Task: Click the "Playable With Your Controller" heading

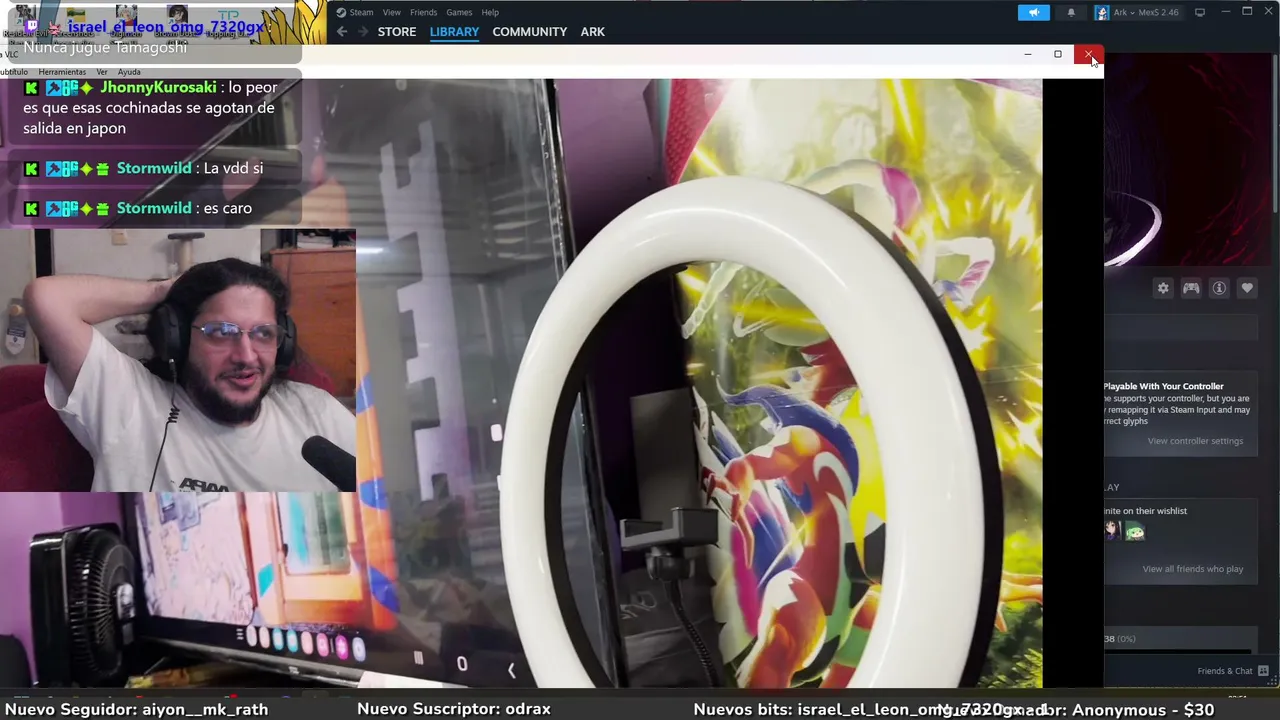Action: 1164,386
